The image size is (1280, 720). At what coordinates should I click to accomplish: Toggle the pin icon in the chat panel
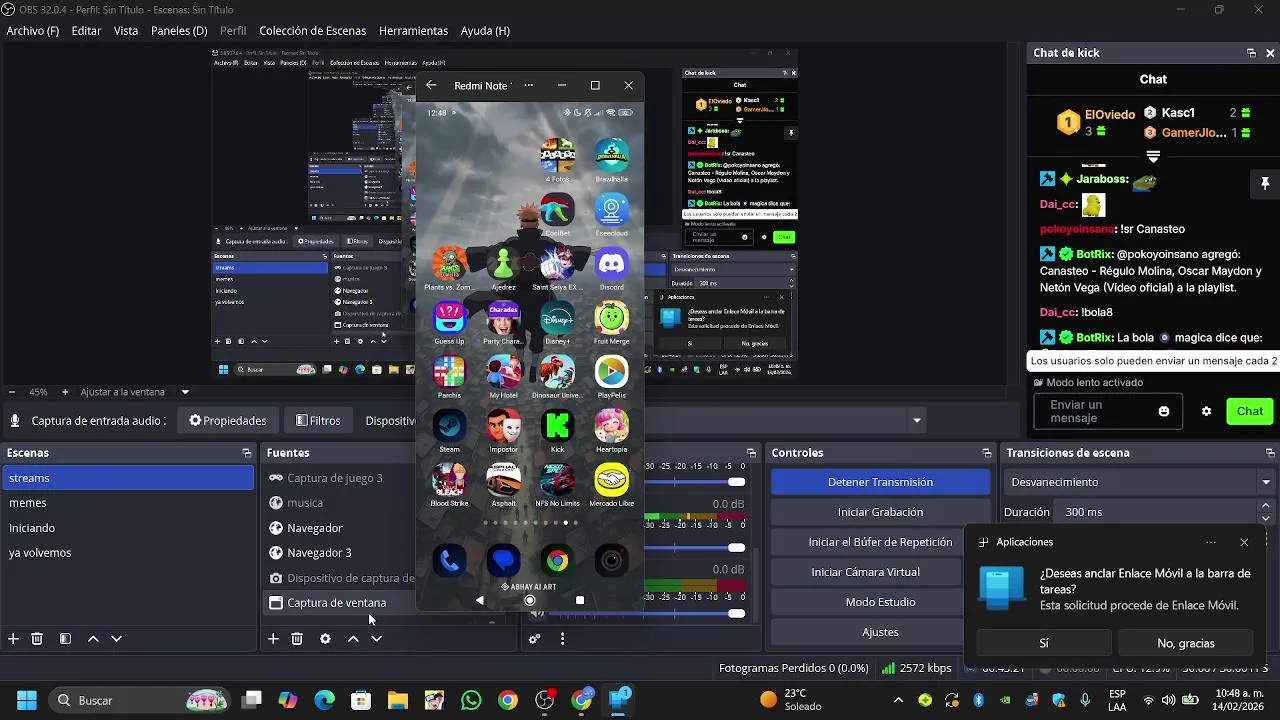click(x=1265, y=184)
